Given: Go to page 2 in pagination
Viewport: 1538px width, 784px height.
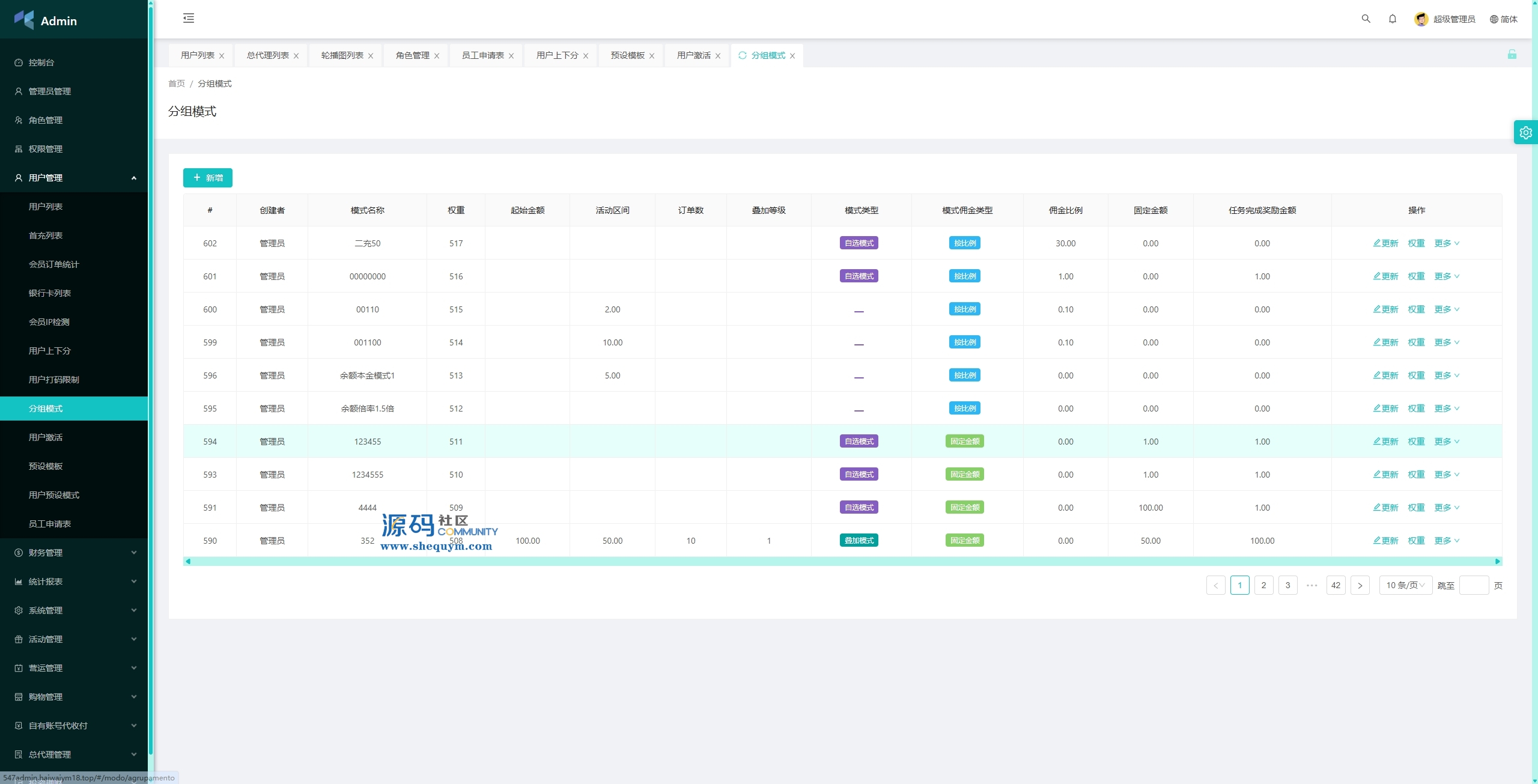Looking at the screenshot, I should click(x=1263, y=585).
